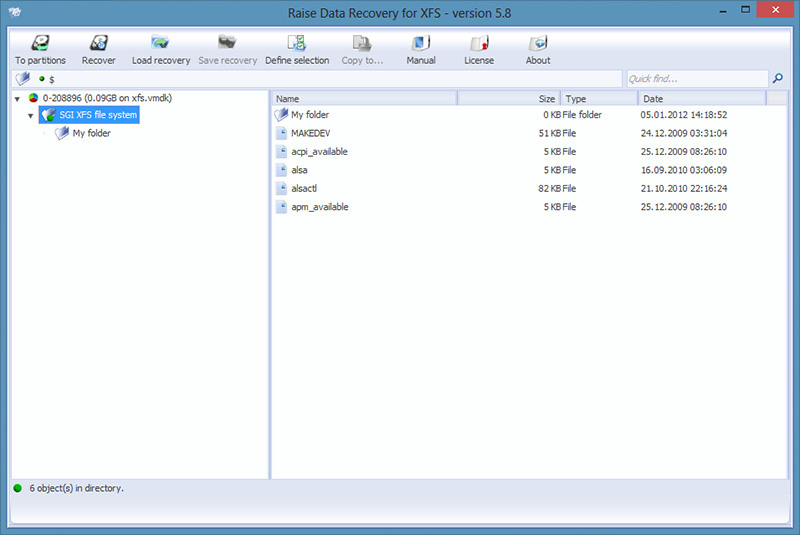Click the alsactl file icon

click(281, 188)
